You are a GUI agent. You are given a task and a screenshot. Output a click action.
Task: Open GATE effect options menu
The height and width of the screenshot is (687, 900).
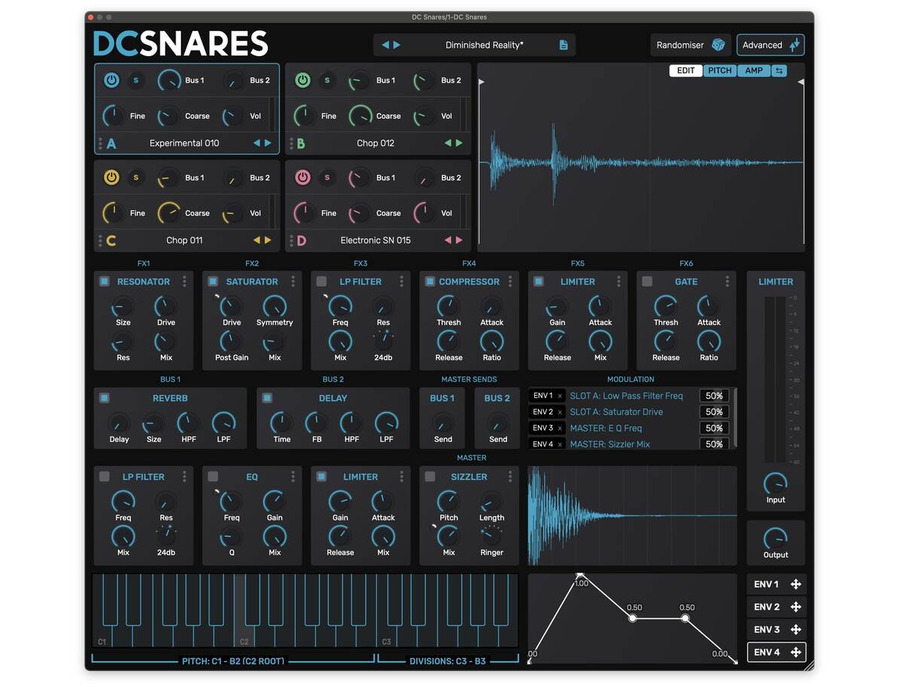727,281
